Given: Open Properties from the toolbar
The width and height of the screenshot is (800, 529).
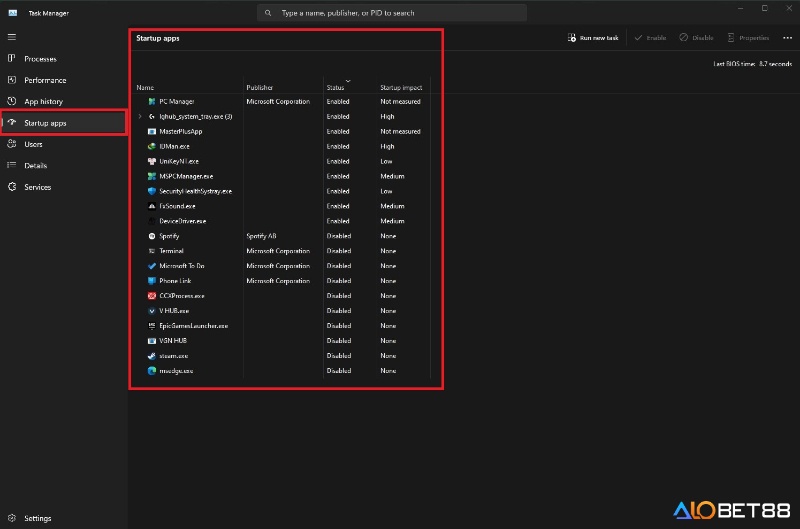Looking at the screenshot, I should [748, 38].
